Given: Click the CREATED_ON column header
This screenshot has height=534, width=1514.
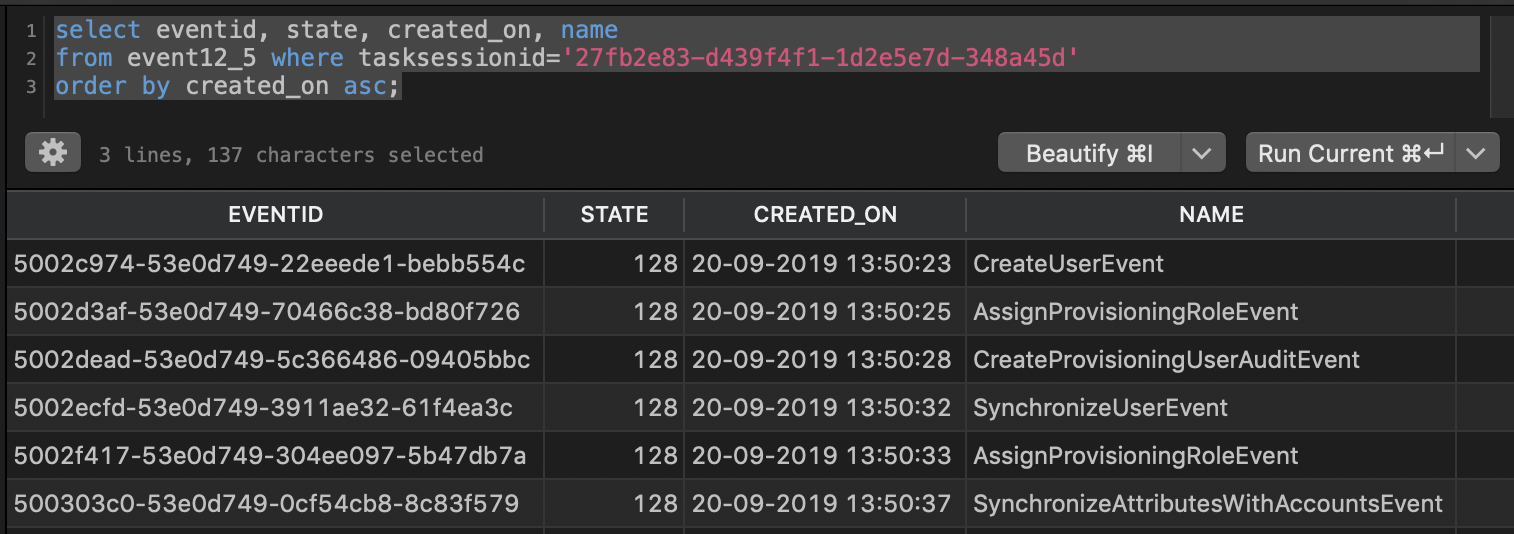Looking at the screenshot, I should point(825,214).
